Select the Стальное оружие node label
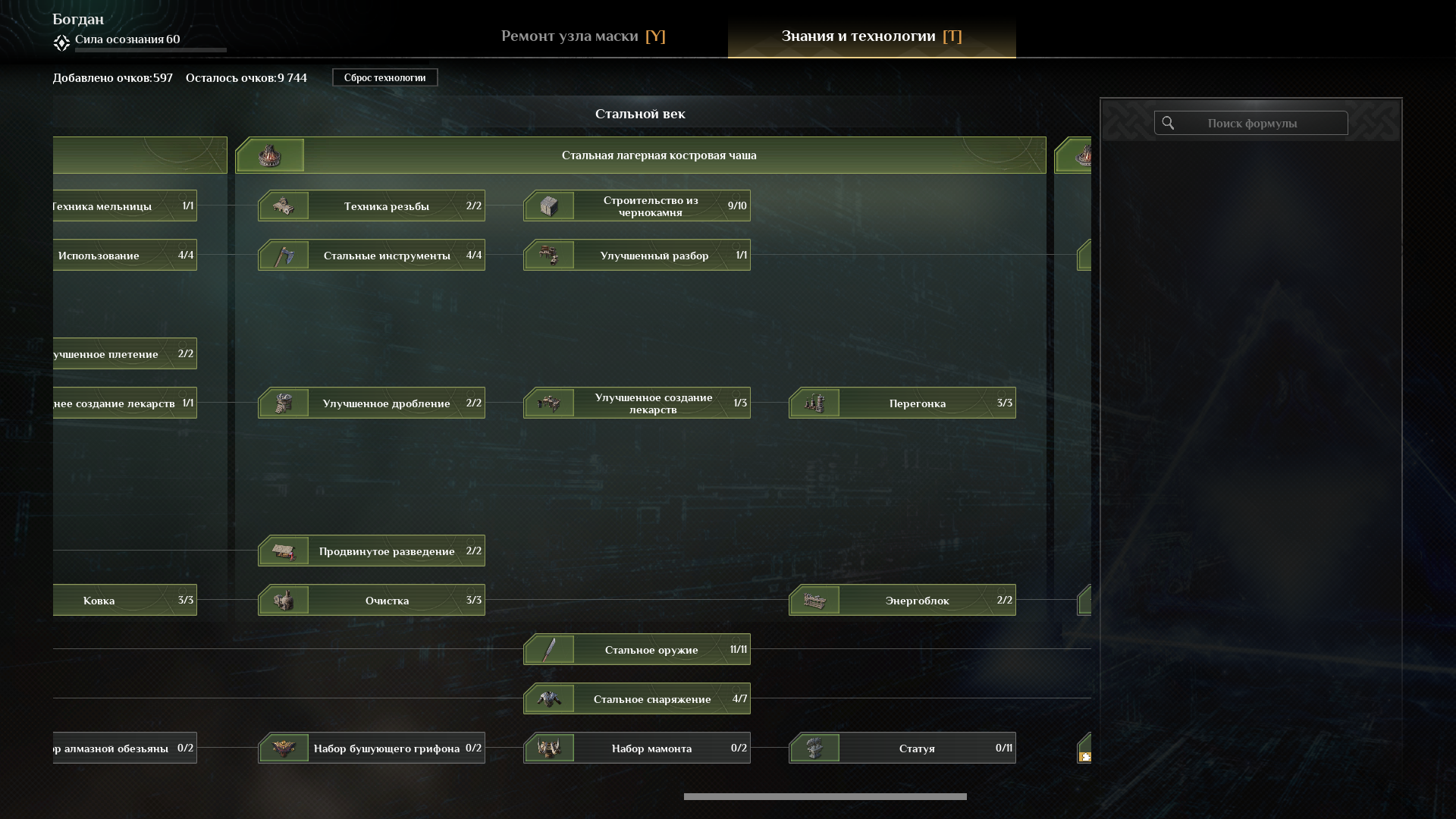Viewport: 1456px width, 819px height. [651, 650]
